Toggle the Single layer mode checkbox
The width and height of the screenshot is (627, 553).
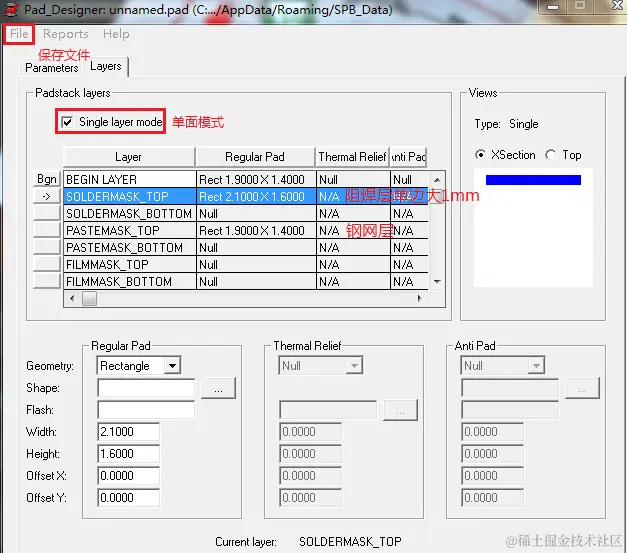(67, 122)
